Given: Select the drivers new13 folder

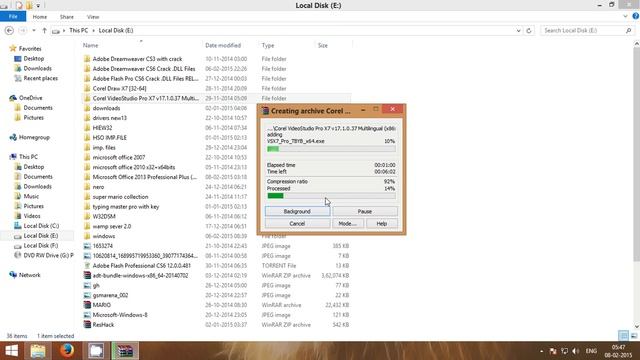Looking at the screenshot, I should pyautogui.click(x=109, y=118).
